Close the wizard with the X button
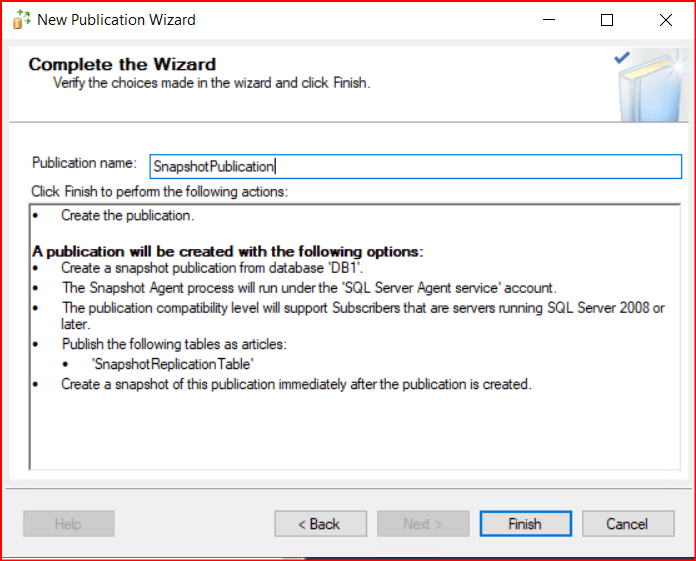696x561 pixels. tap(665, 20)
